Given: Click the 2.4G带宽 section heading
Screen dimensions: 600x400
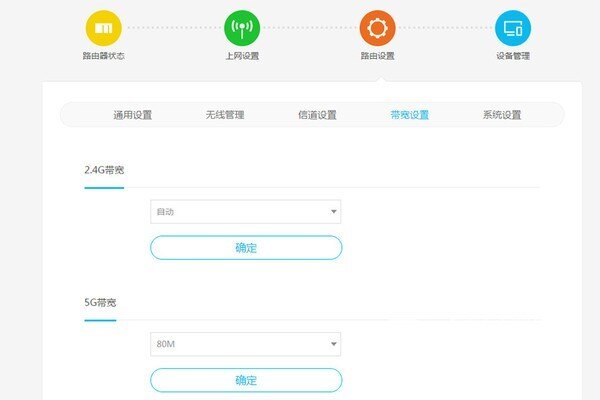Looking at the screenshot, I should point(104,170).
